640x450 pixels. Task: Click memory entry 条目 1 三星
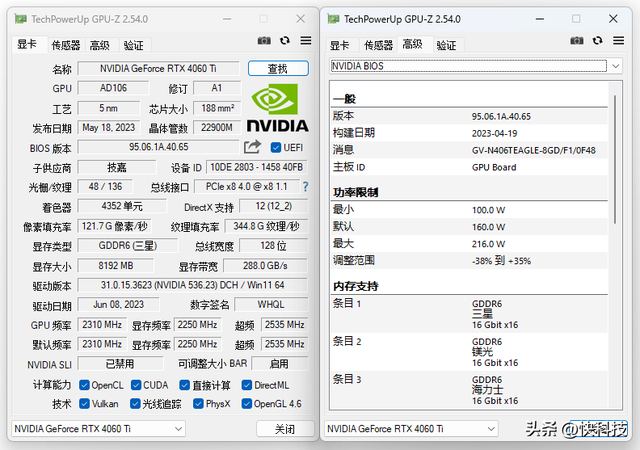(x=469, y=314)
